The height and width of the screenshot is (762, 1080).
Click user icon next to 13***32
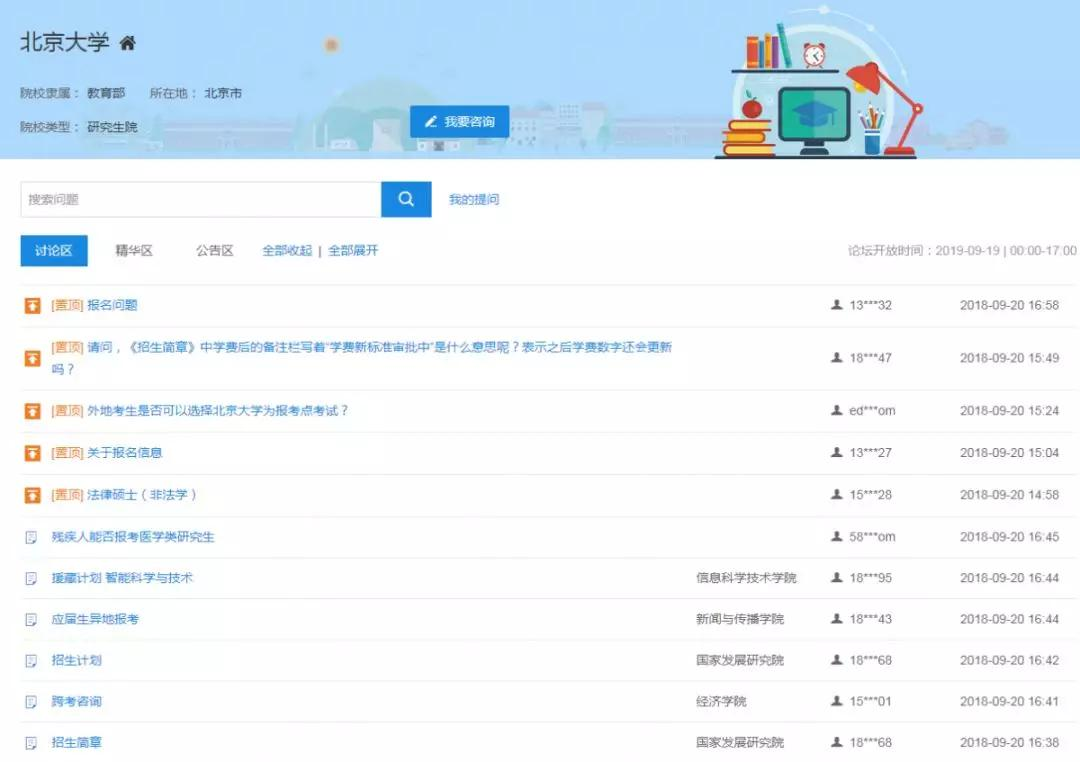coord(837,305)
